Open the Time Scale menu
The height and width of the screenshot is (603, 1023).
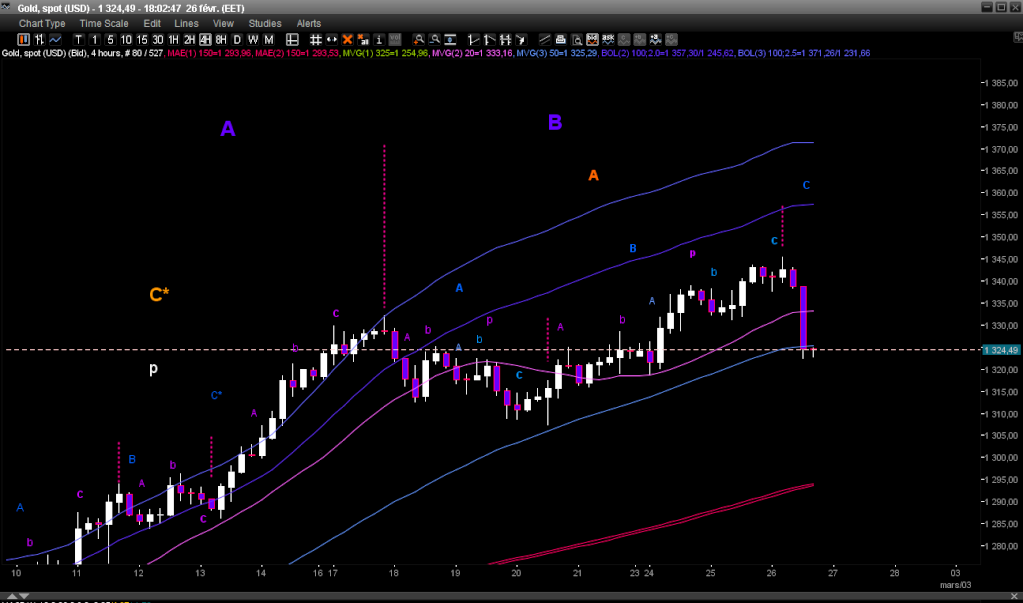(104, 23)
